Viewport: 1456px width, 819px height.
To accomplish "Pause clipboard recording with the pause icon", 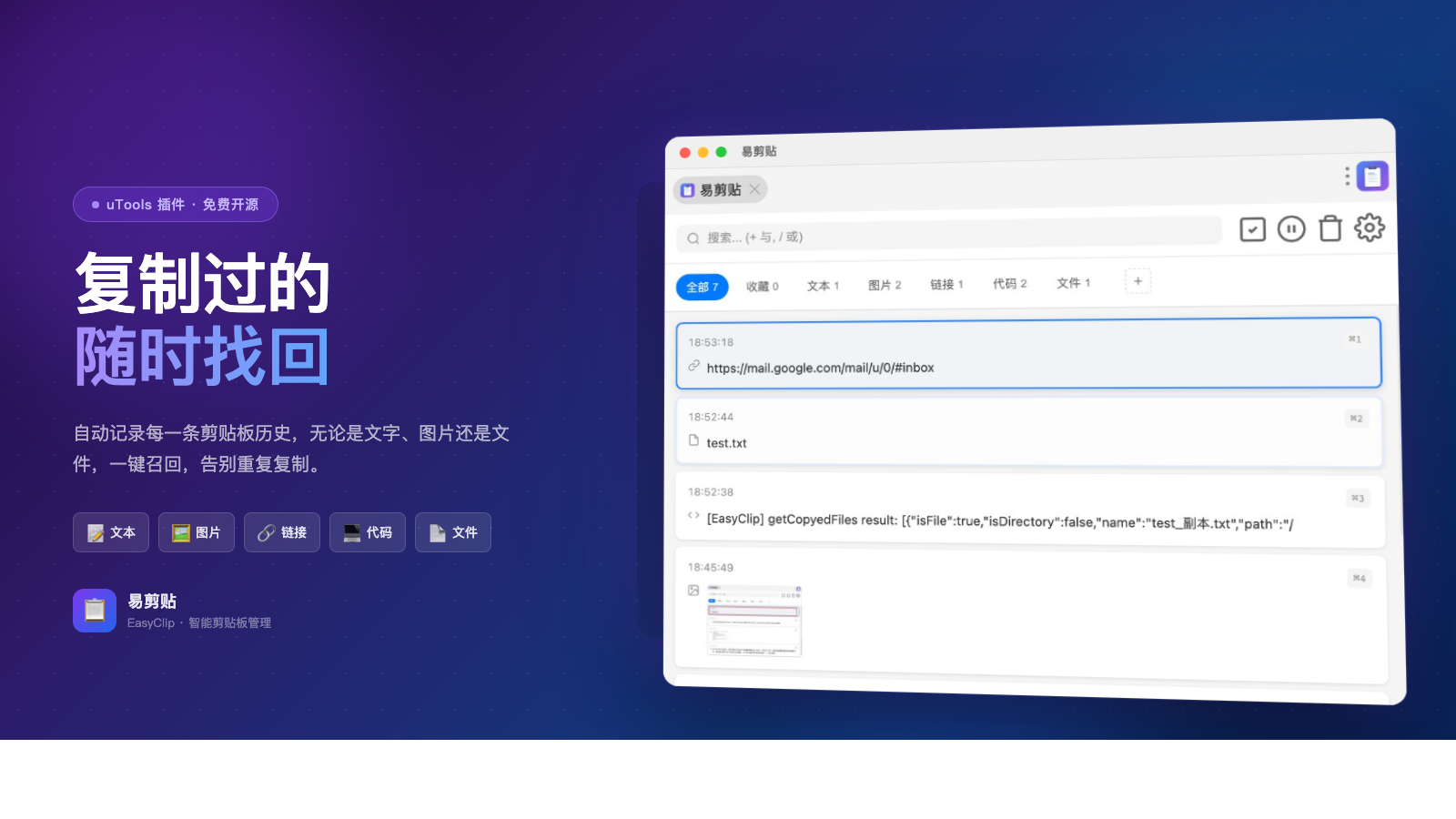I will [1291, 228].
